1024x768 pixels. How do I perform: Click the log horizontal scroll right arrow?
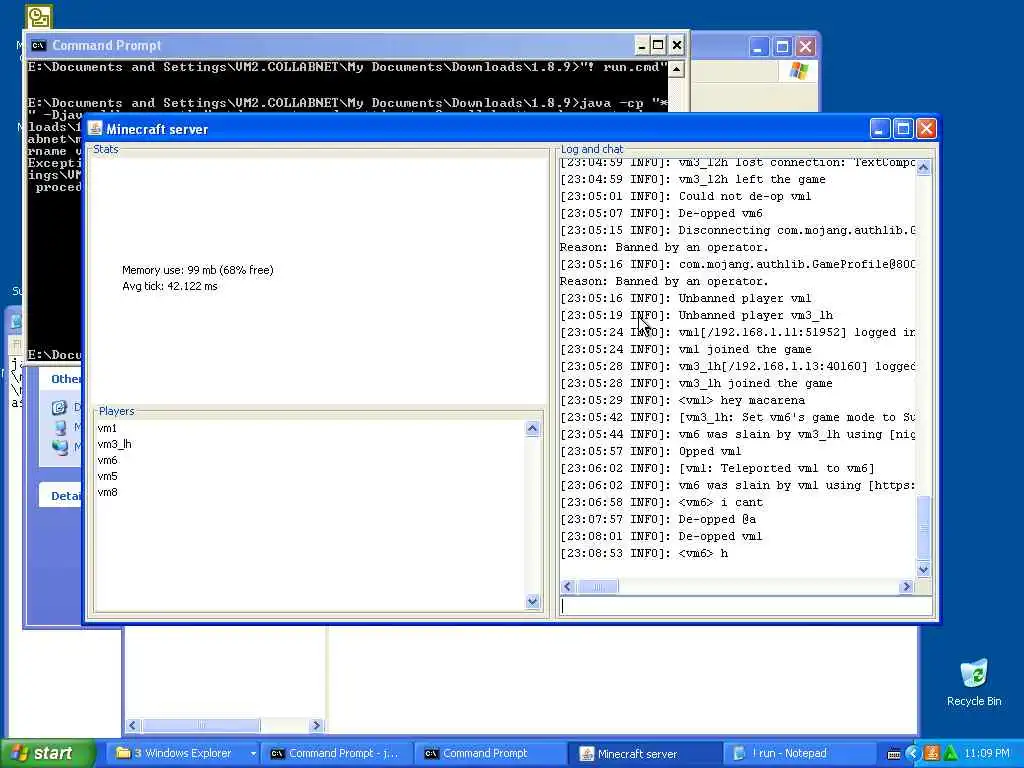[x=906, y=586]
